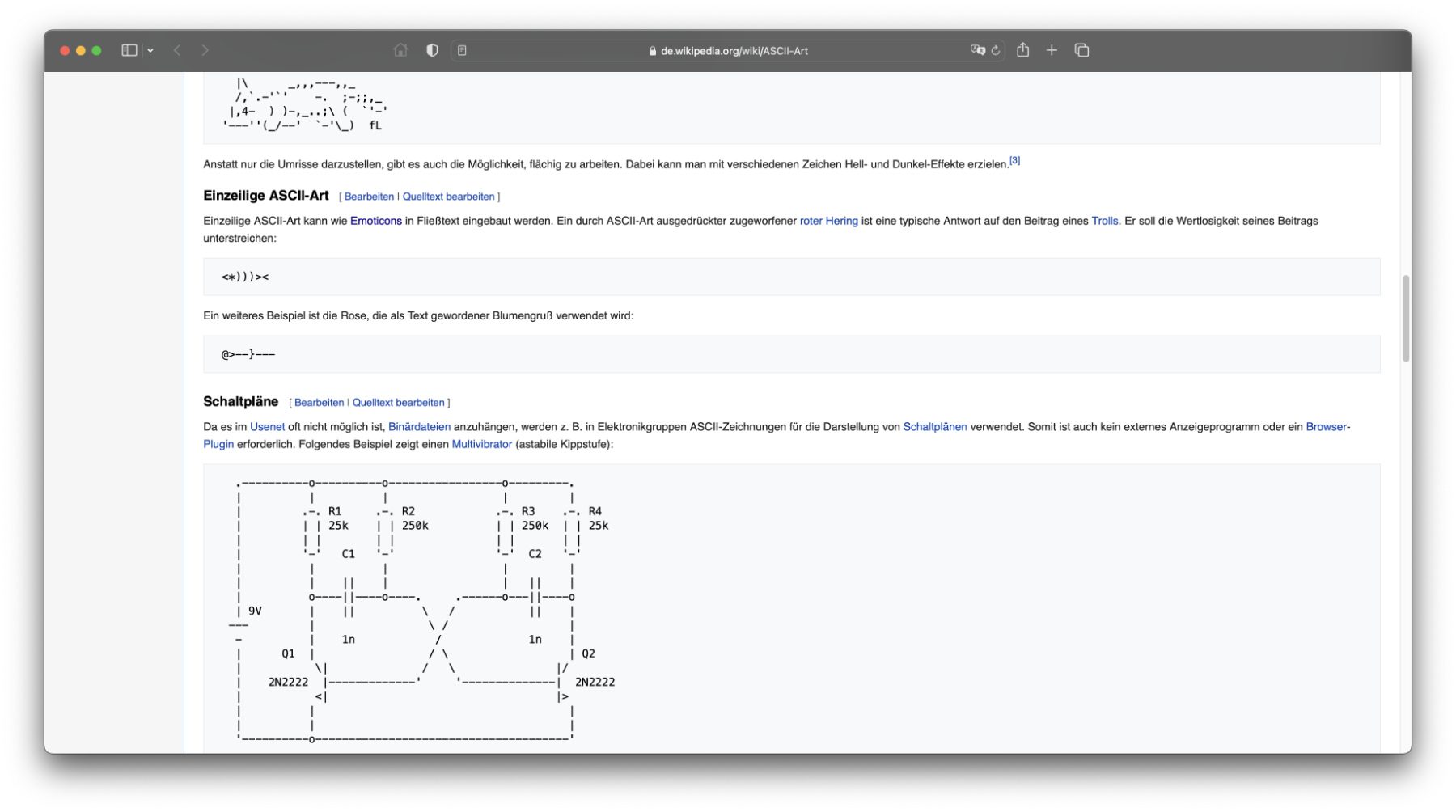Click the de.wikipedia.org address field

(728, 50)
